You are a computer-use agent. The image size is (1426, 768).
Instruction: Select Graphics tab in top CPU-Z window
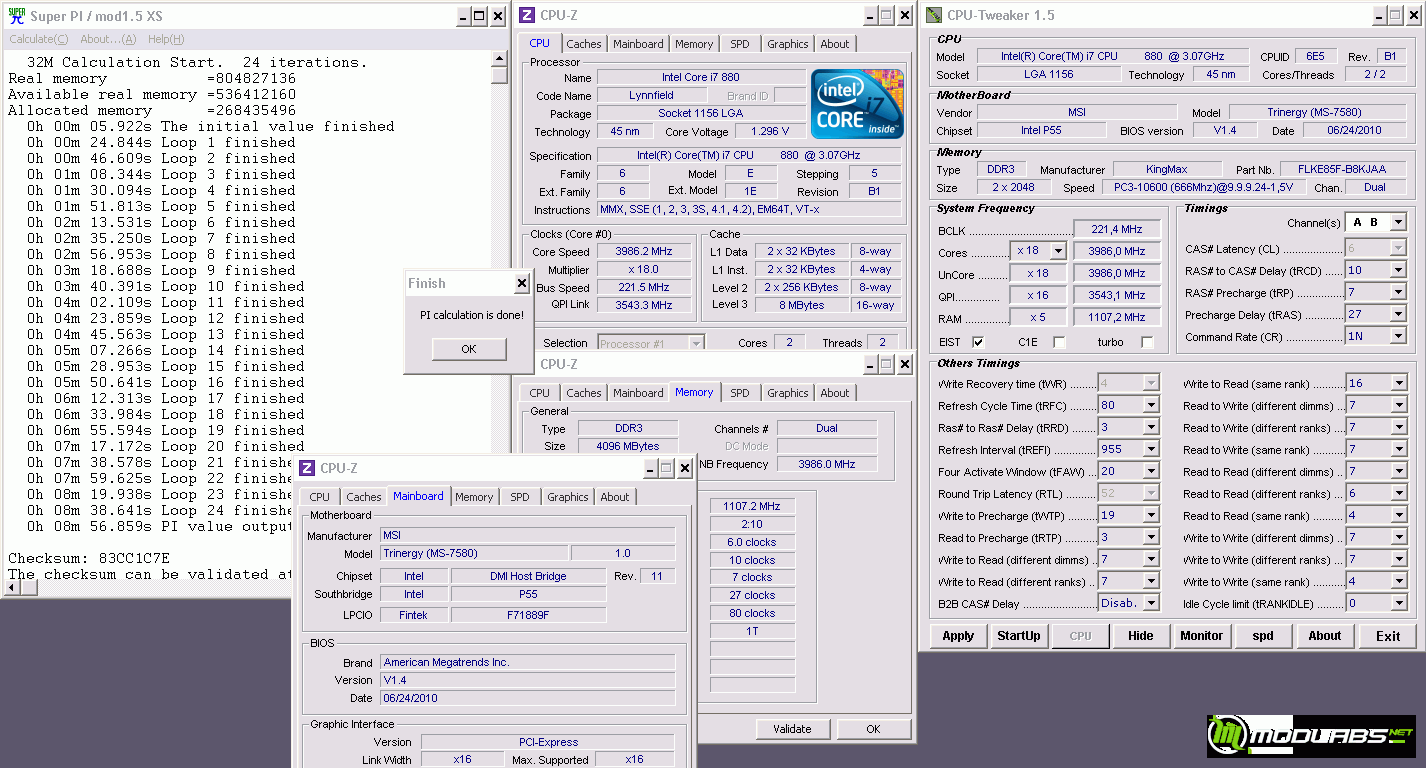(x=788, y=44)
